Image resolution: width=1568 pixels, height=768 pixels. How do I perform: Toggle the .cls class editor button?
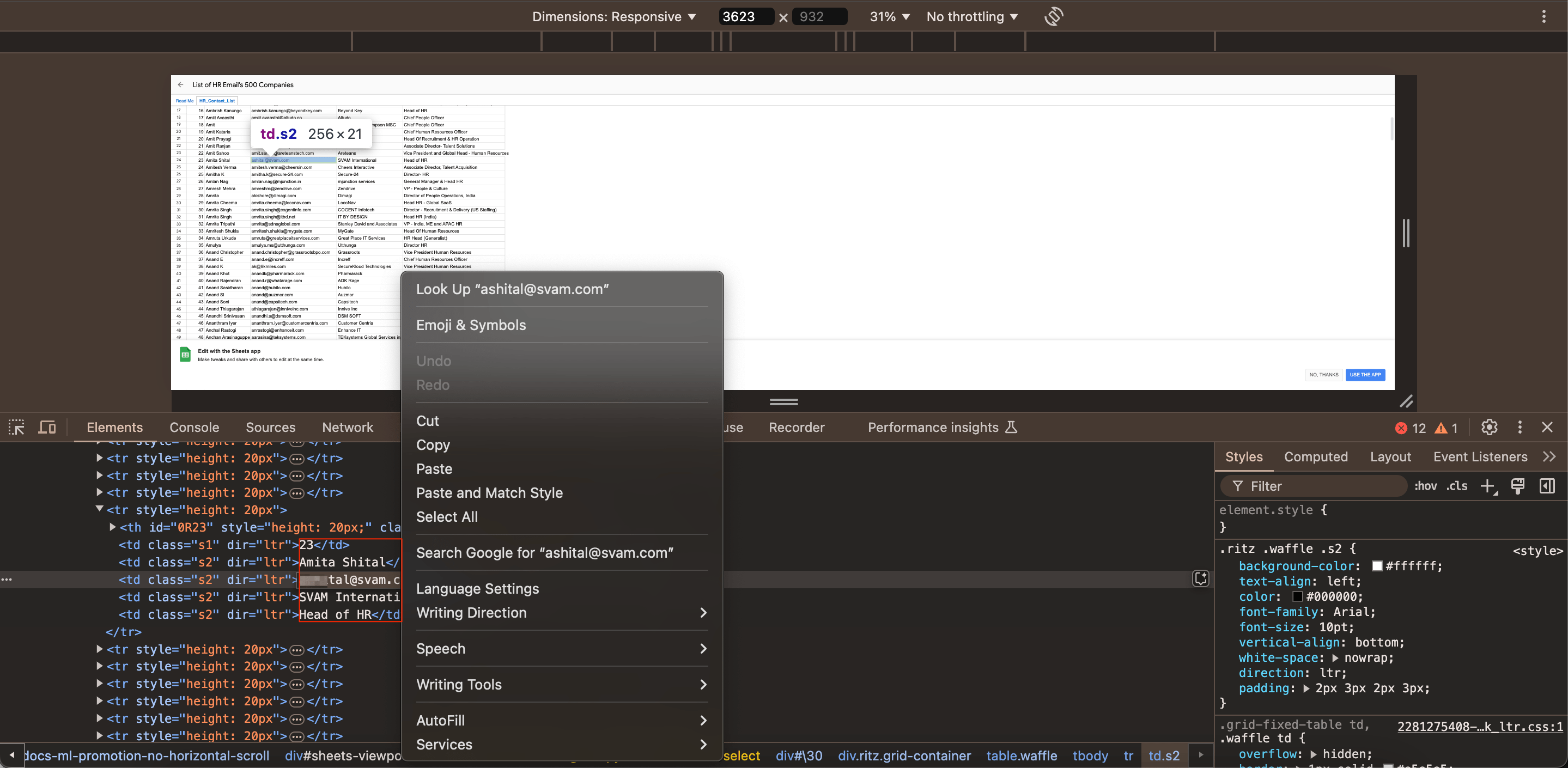1457,486
